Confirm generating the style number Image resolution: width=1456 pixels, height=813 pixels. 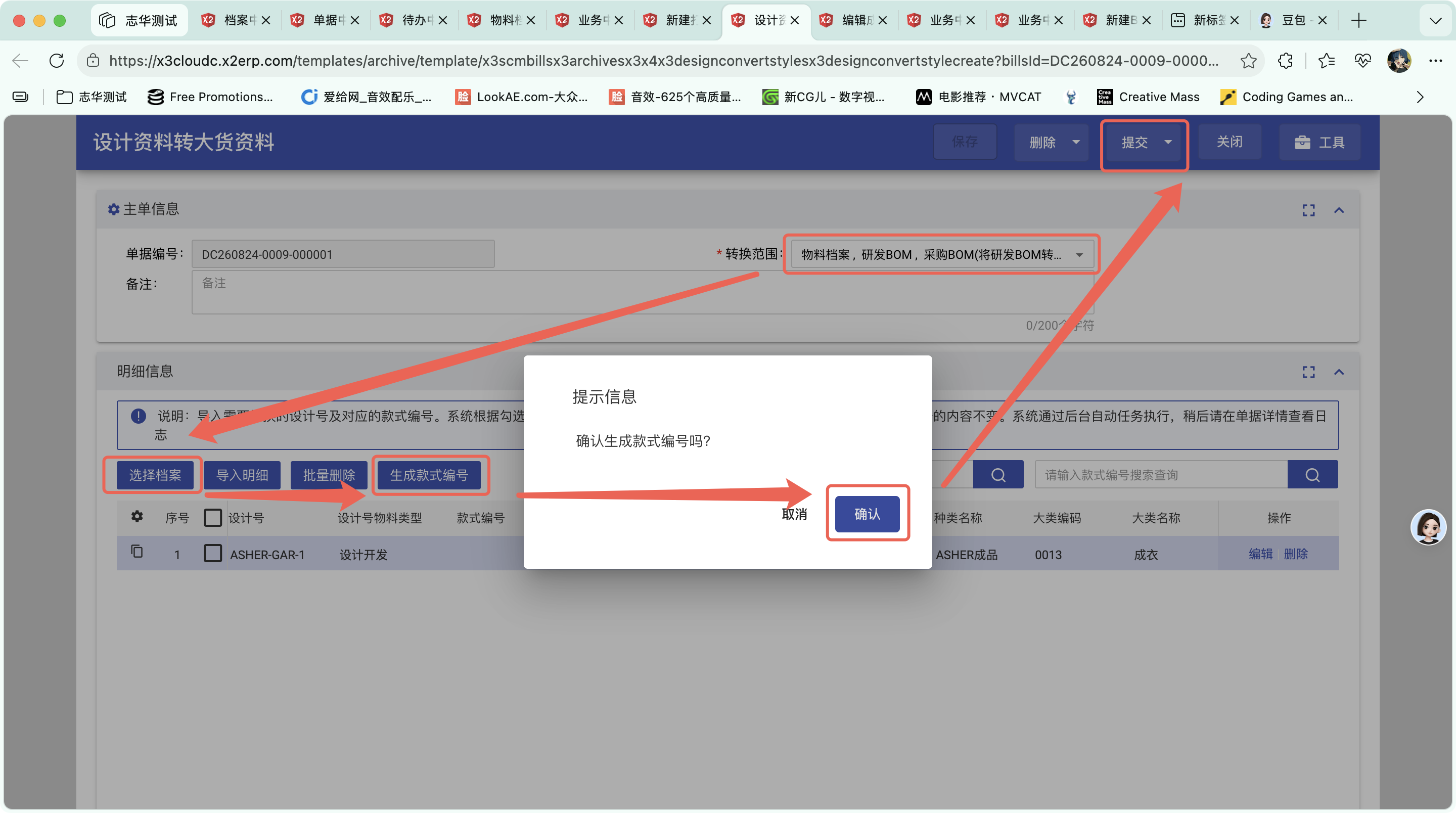[x=867, y=513]
